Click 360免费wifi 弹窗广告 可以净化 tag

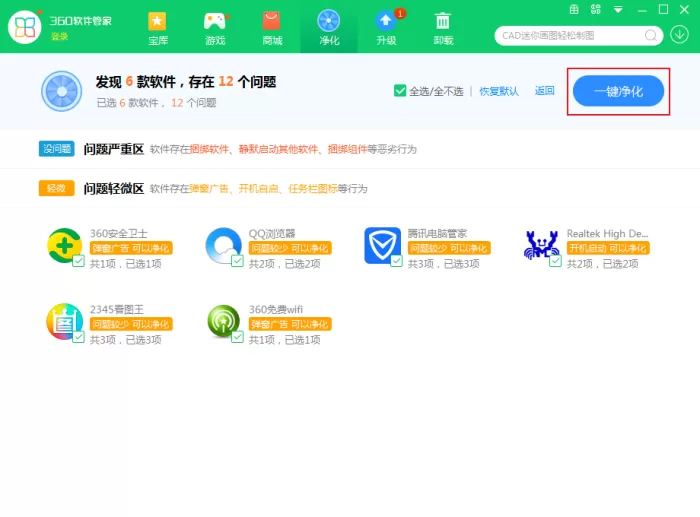[290, 324]
